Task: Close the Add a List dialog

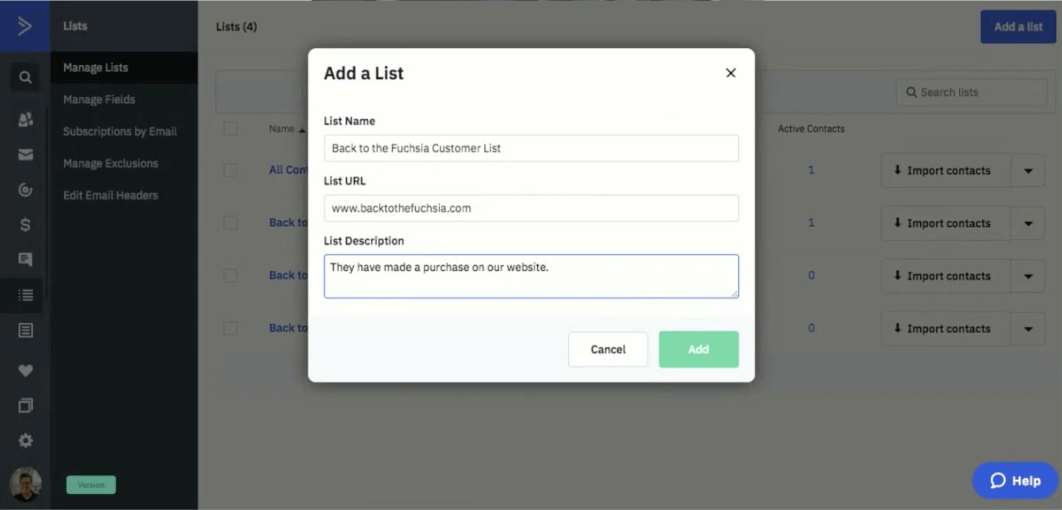Action: click(x=731, y=73)
